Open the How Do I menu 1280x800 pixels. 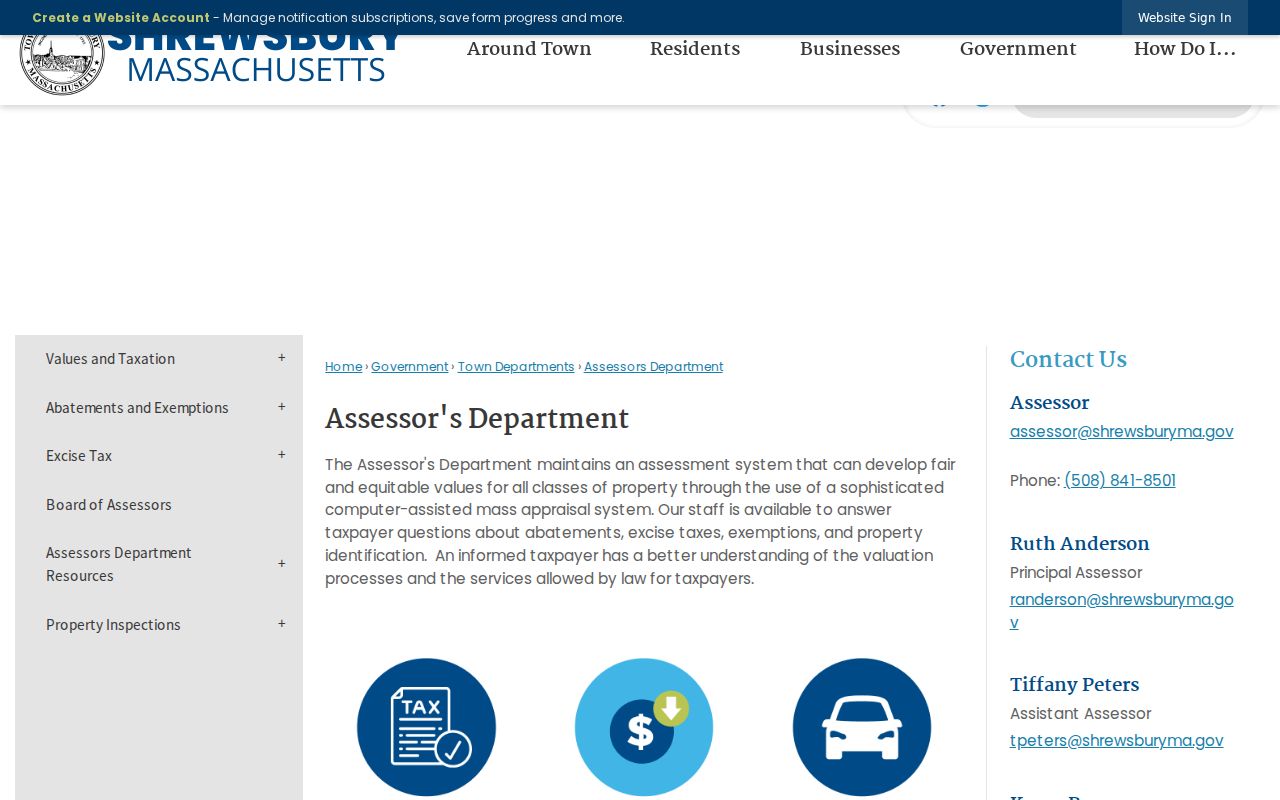coord(1185,49)
